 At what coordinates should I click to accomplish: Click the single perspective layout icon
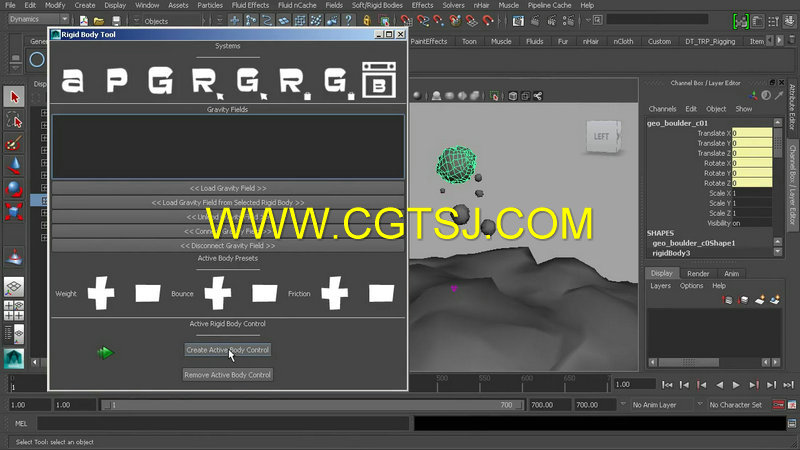coord(14,288)
